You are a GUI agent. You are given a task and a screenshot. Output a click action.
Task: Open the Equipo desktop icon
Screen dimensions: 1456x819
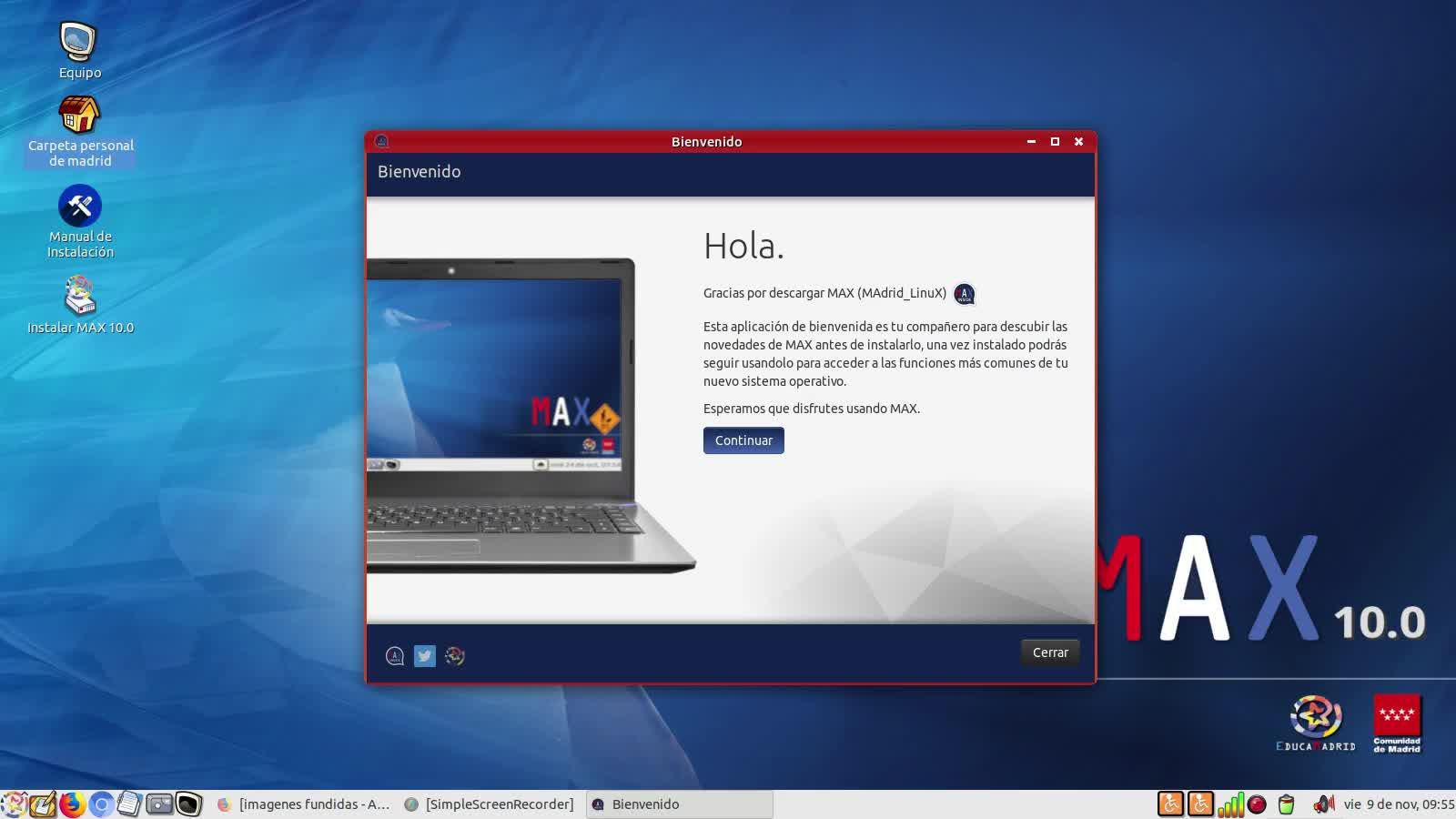tap(79, 50)
